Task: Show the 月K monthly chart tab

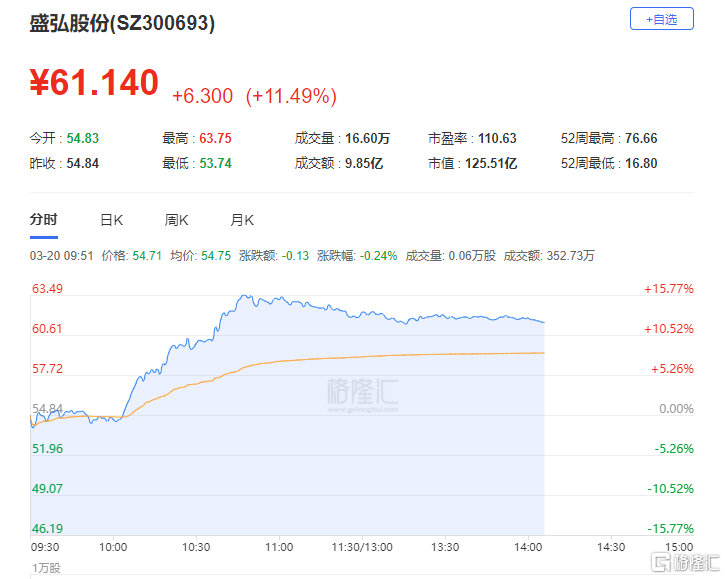Action: pos(242,220)
